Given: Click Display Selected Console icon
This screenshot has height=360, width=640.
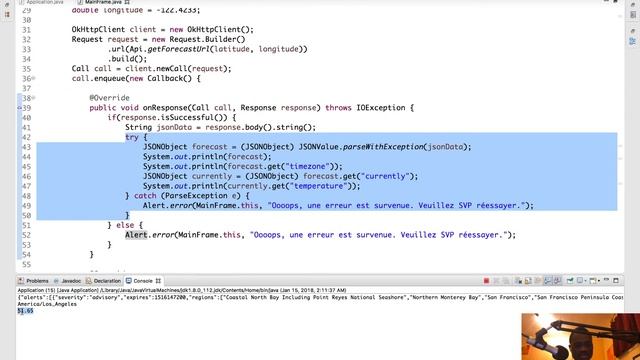Looking at the screenshot, I should [x=580, y=281].
